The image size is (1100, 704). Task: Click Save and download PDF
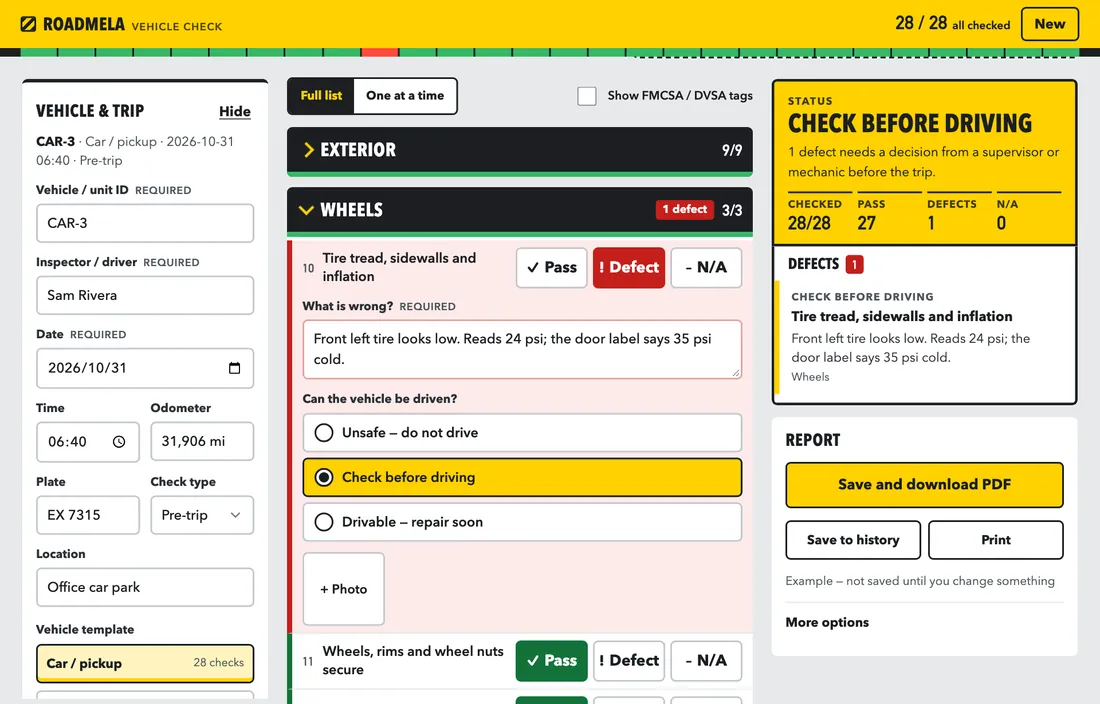[x=924, y=485]
